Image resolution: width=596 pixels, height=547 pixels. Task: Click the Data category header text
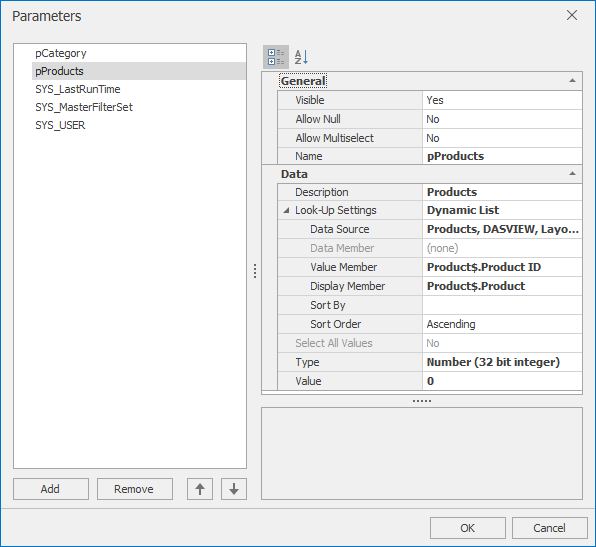coord(294,174)
